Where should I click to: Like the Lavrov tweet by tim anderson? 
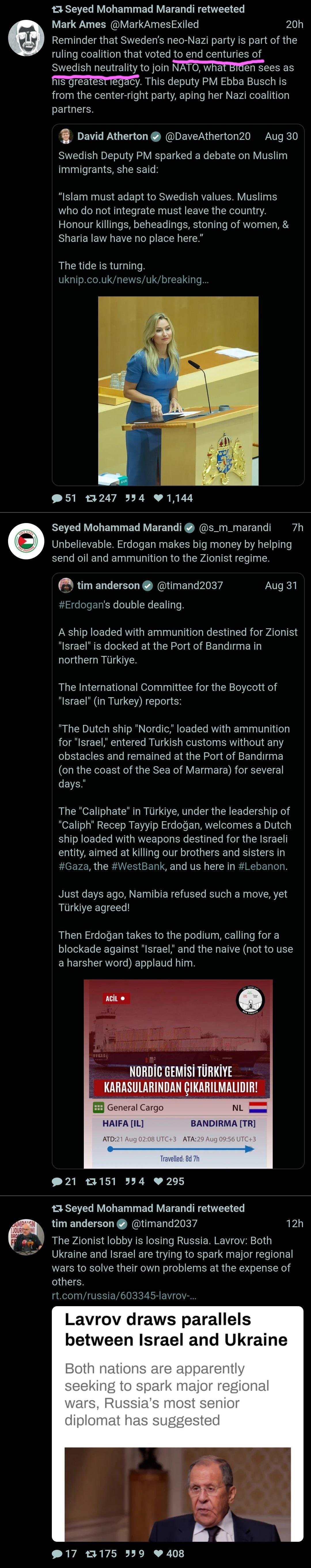click(159, 1553)
